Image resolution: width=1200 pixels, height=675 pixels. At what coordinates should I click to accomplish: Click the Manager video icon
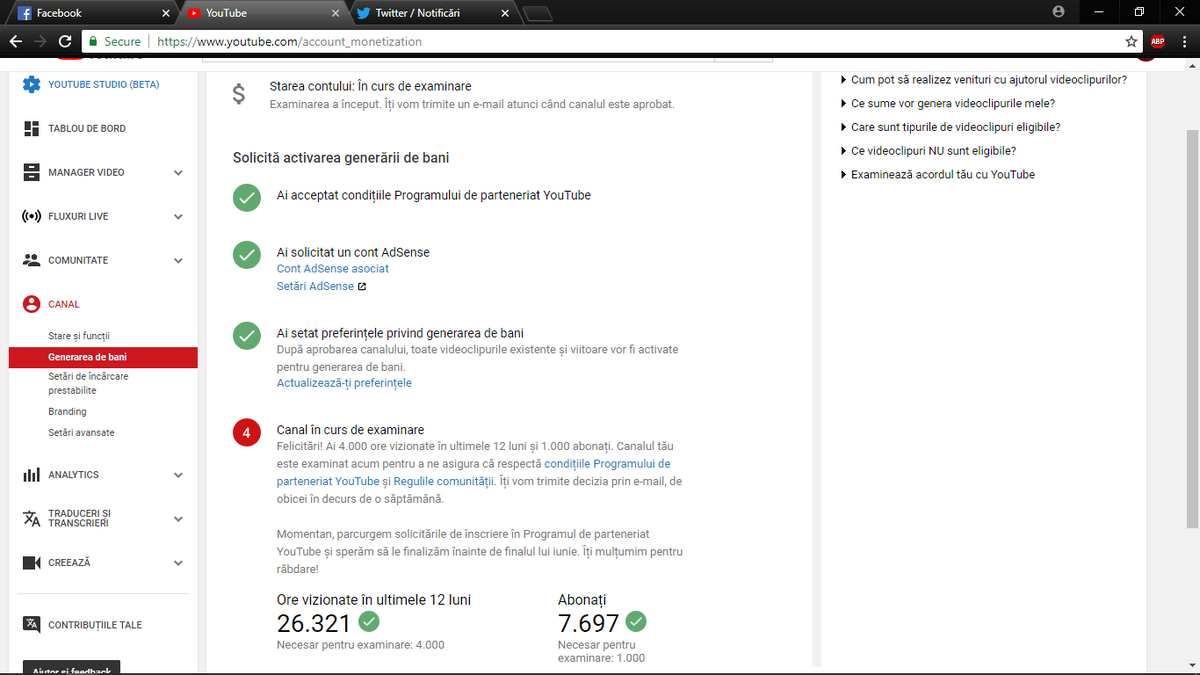tap(31, 172)
